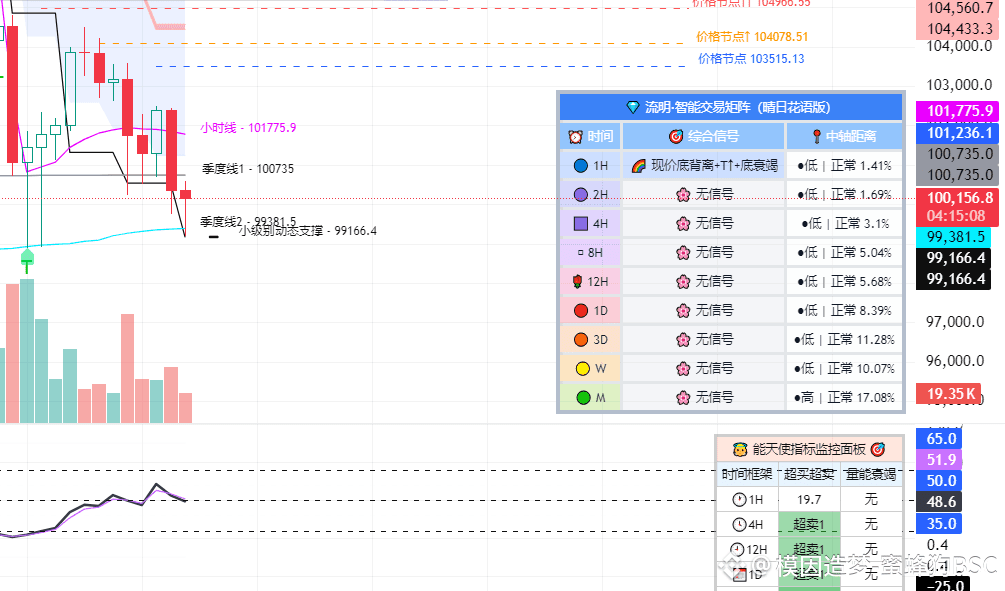The width and height of the screenshot is (1005, 591).
Task: Select the yellow circle for W row
Action: [x=583, y=369]
